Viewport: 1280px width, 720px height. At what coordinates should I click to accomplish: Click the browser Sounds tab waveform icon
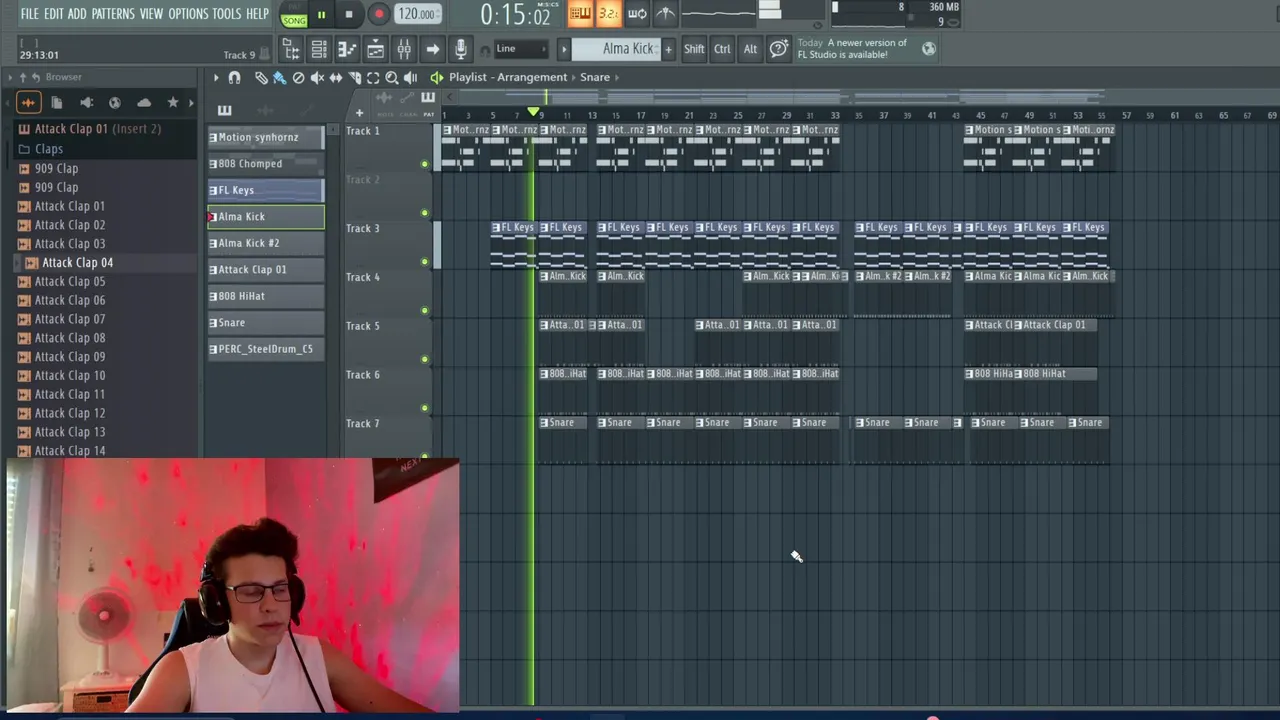coord(28,102)
